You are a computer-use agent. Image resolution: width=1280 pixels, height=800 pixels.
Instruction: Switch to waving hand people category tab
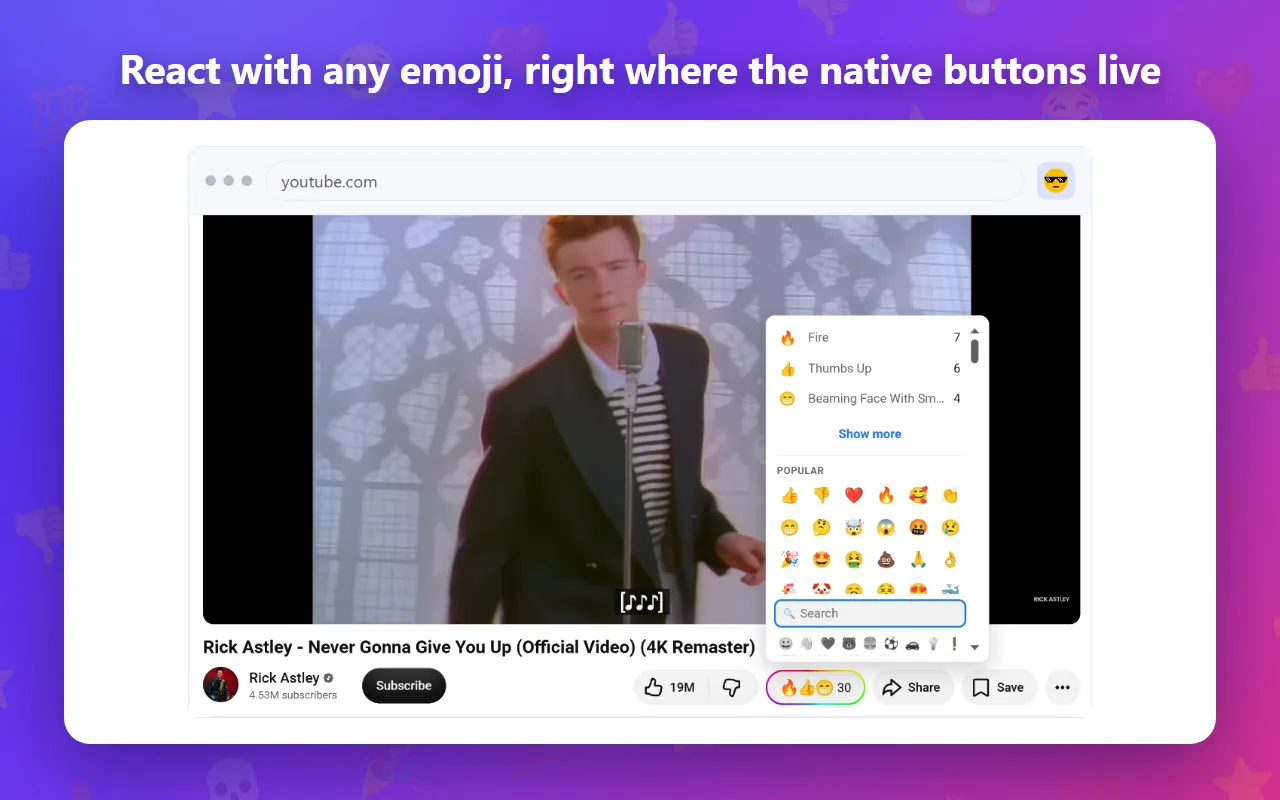(807, 644)
